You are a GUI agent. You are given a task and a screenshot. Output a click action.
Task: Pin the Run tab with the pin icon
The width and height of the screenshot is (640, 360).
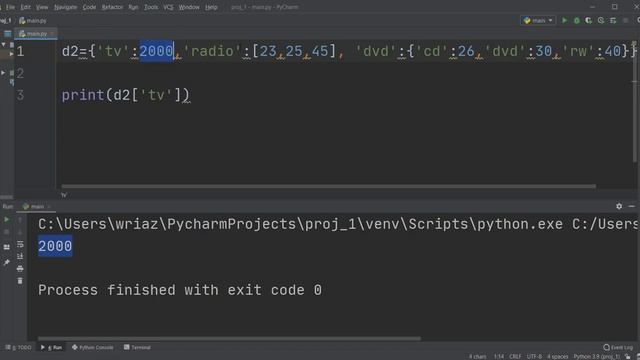tap(7, 262)
